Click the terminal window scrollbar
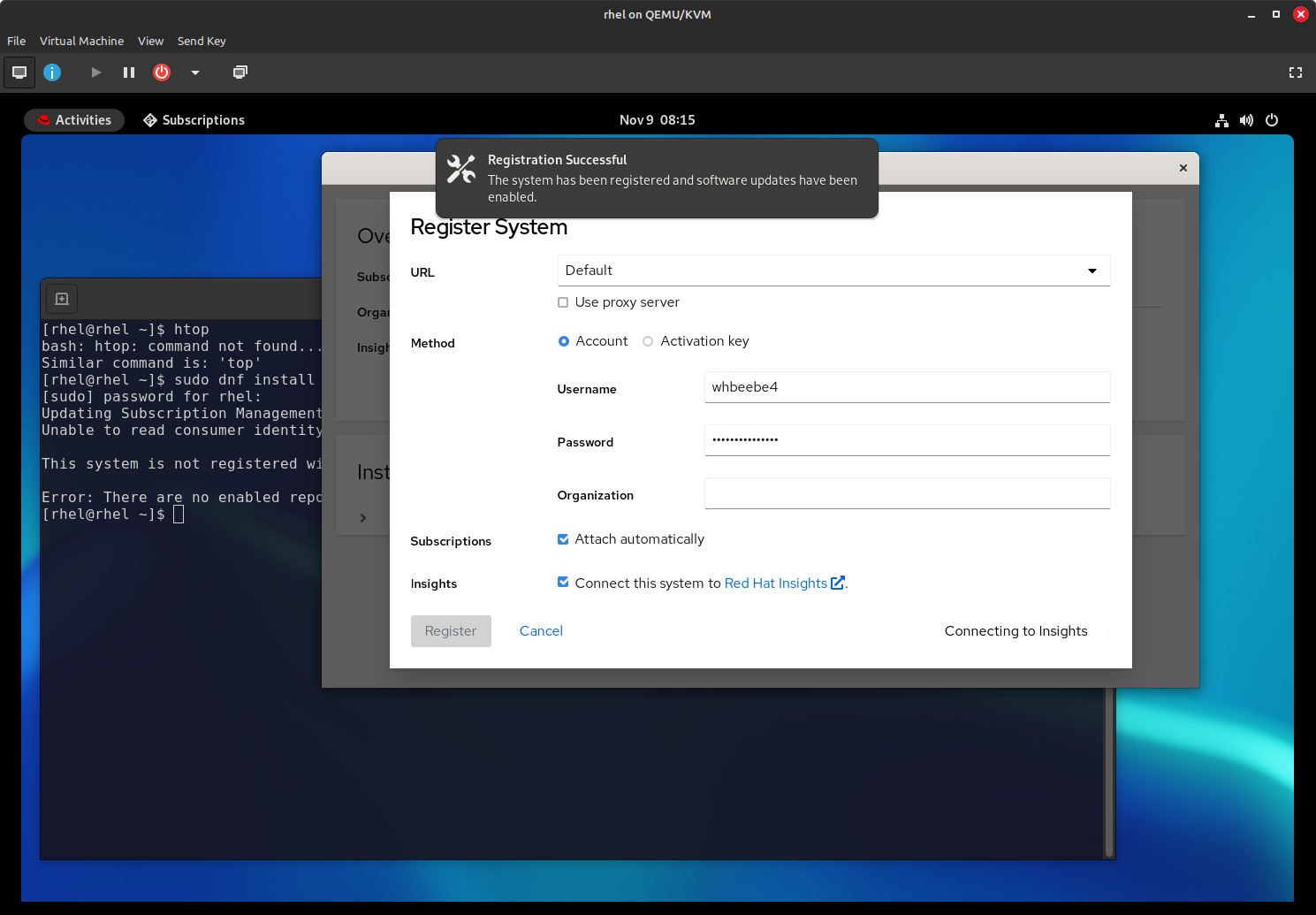 (1109, 774)
